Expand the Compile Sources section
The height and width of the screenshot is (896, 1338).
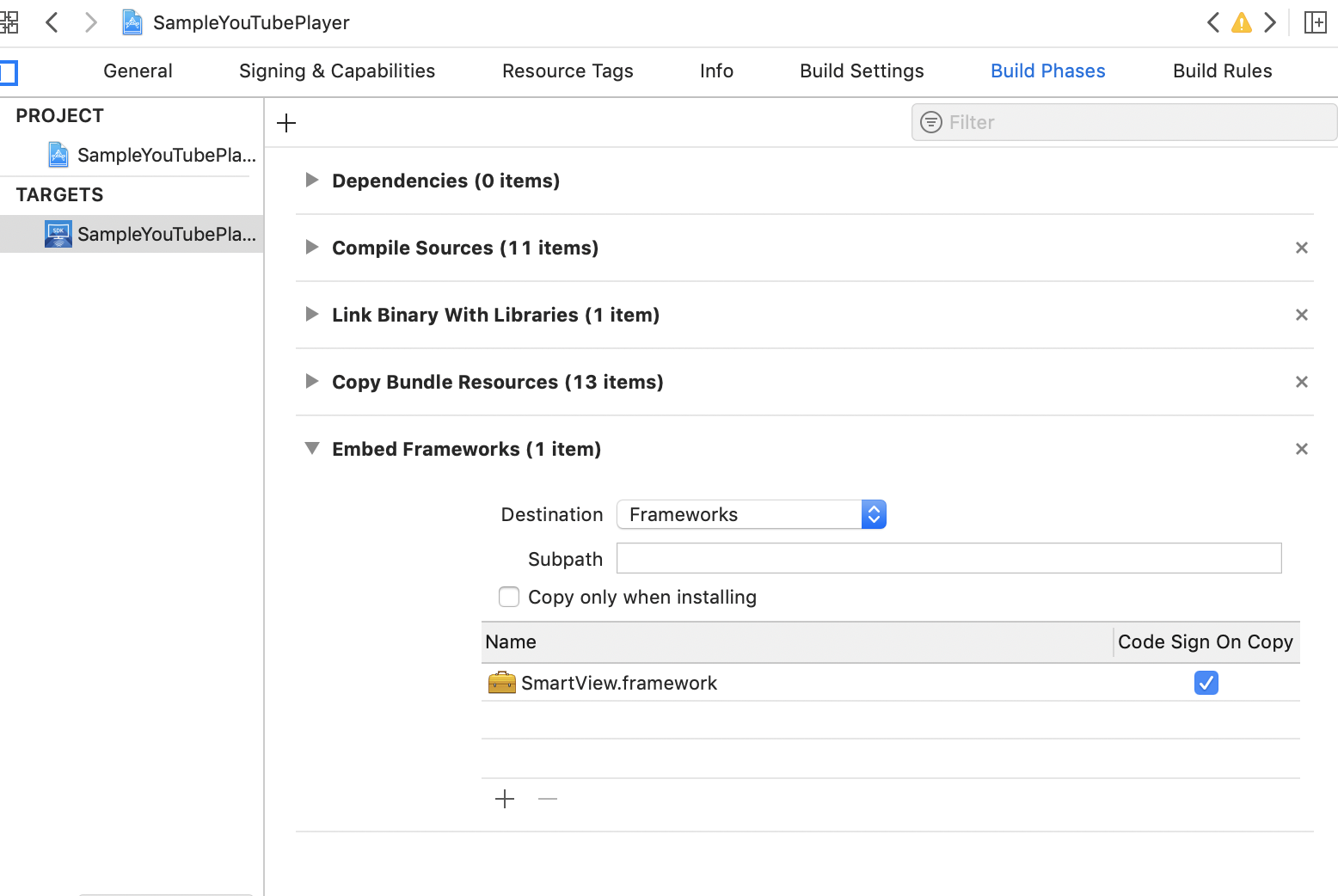(x=311, y=248)
